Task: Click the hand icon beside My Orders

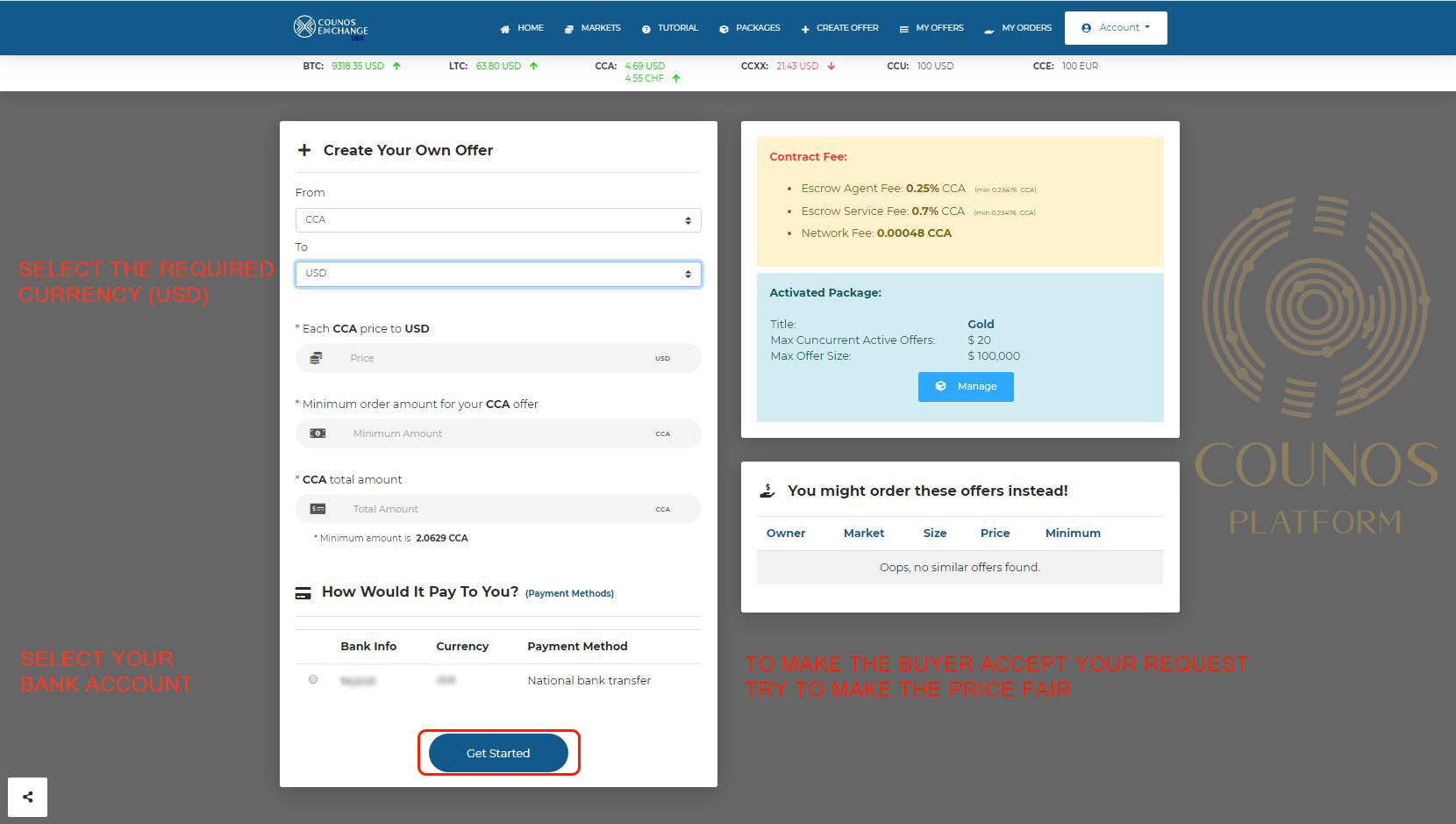Action: click(989, 30)
